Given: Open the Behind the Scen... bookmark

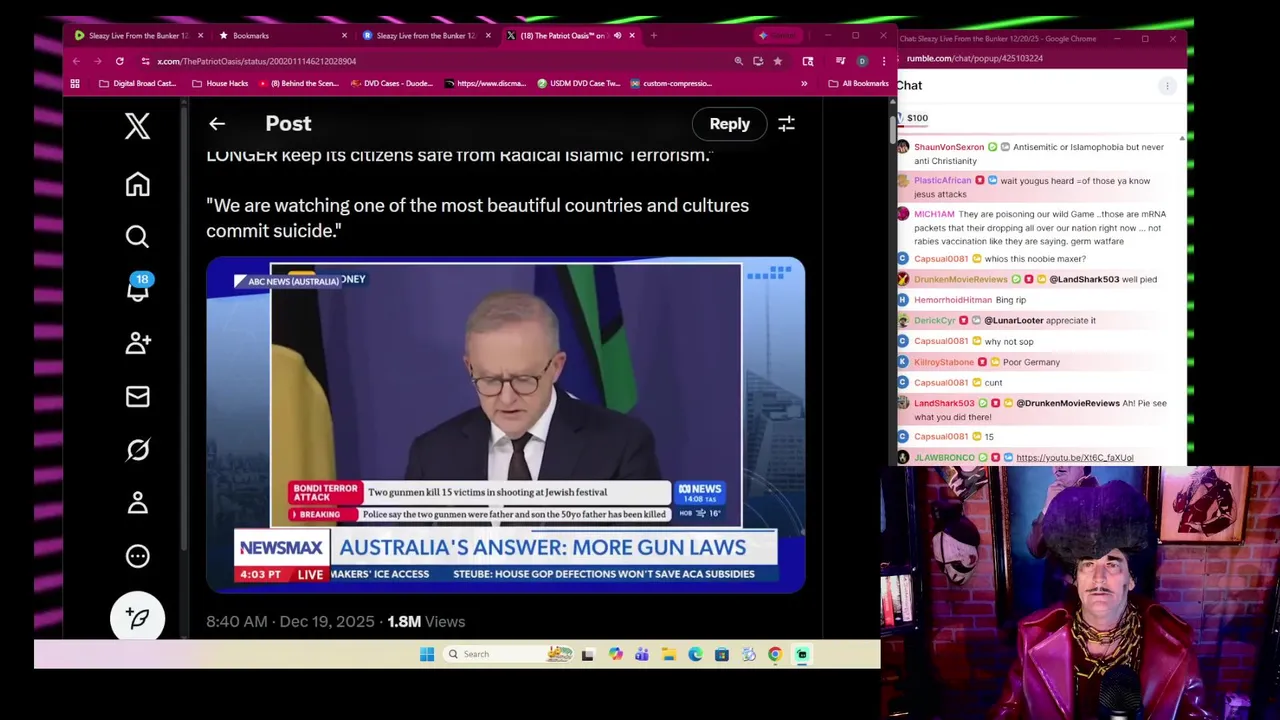Looking at the screenshot, I should [x=299, y=84].
